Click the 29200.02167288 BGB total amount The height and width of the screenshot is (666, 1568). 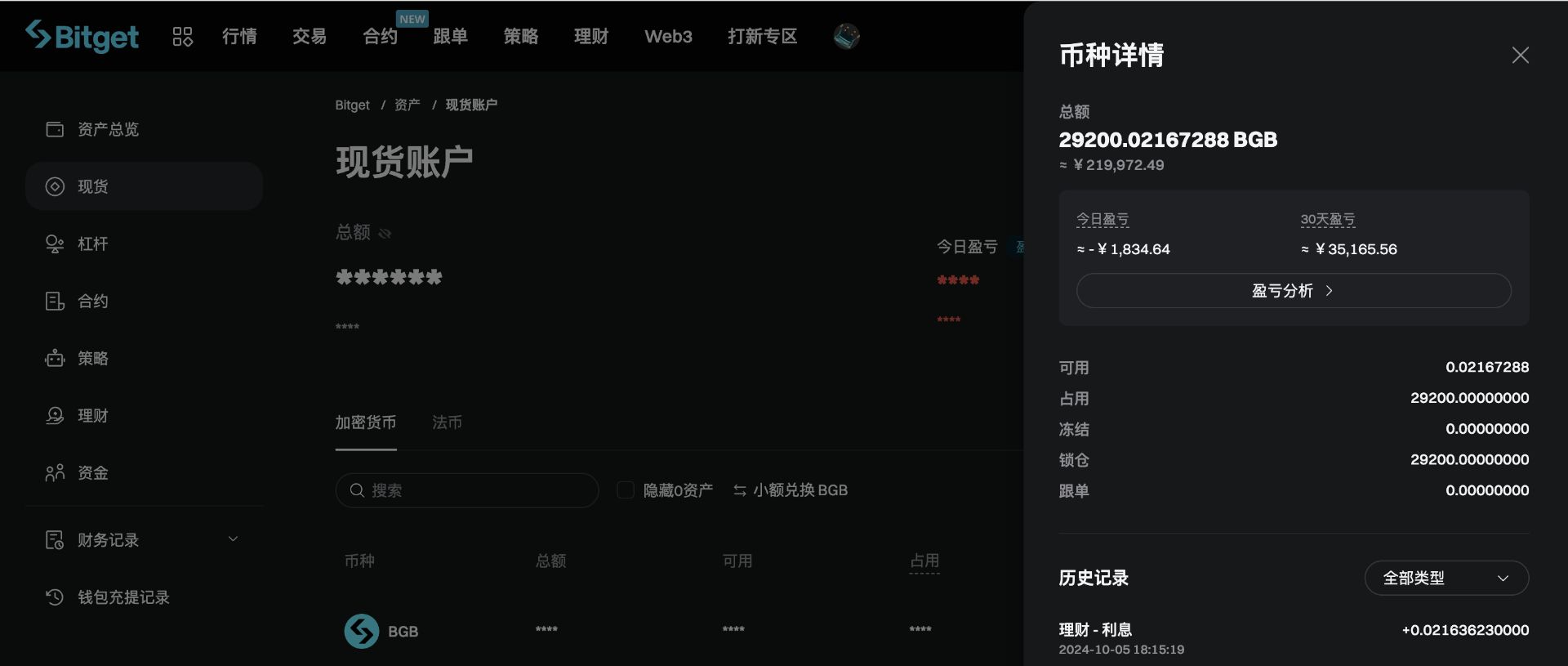(x=1168, y=140)
